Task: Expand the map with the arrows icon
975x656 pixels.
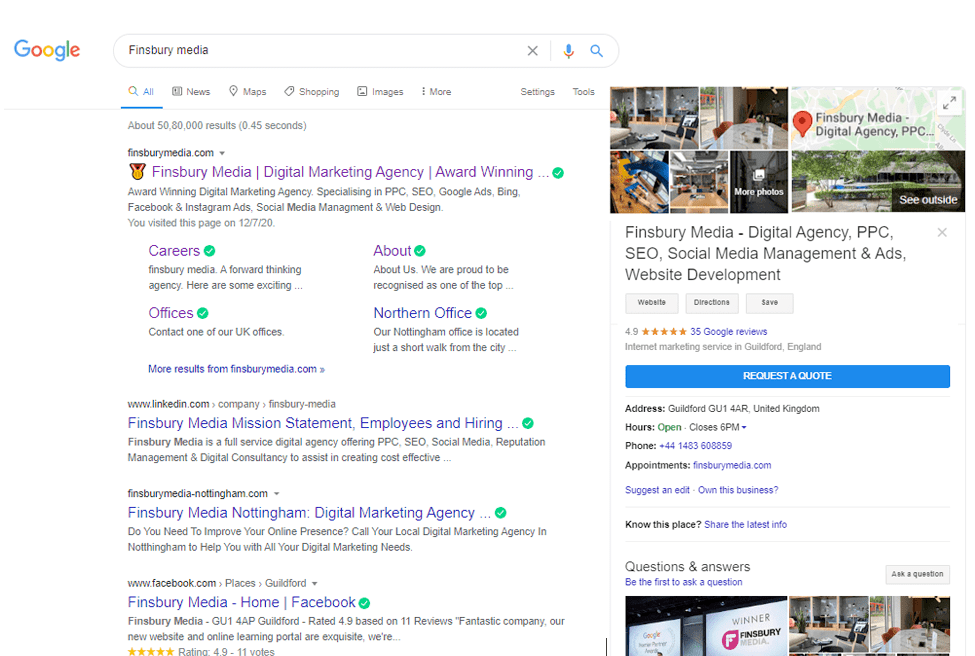Action: point(950,102)
